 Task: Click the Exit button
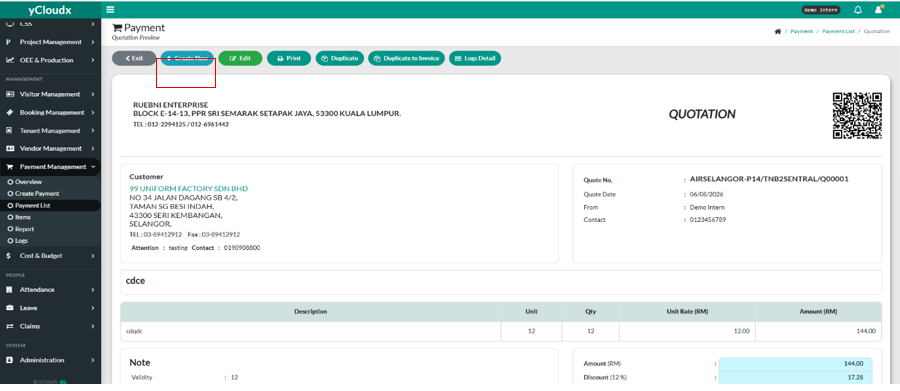tap(134, 59)
